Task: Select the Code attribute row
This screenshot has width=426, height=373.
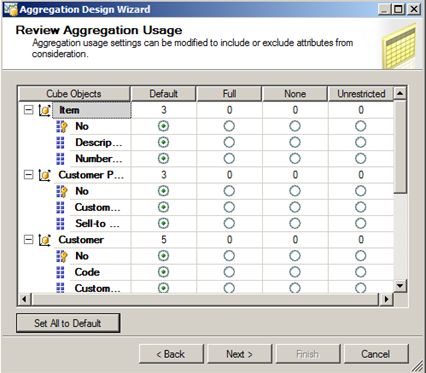Action: [x=87, y=272]
